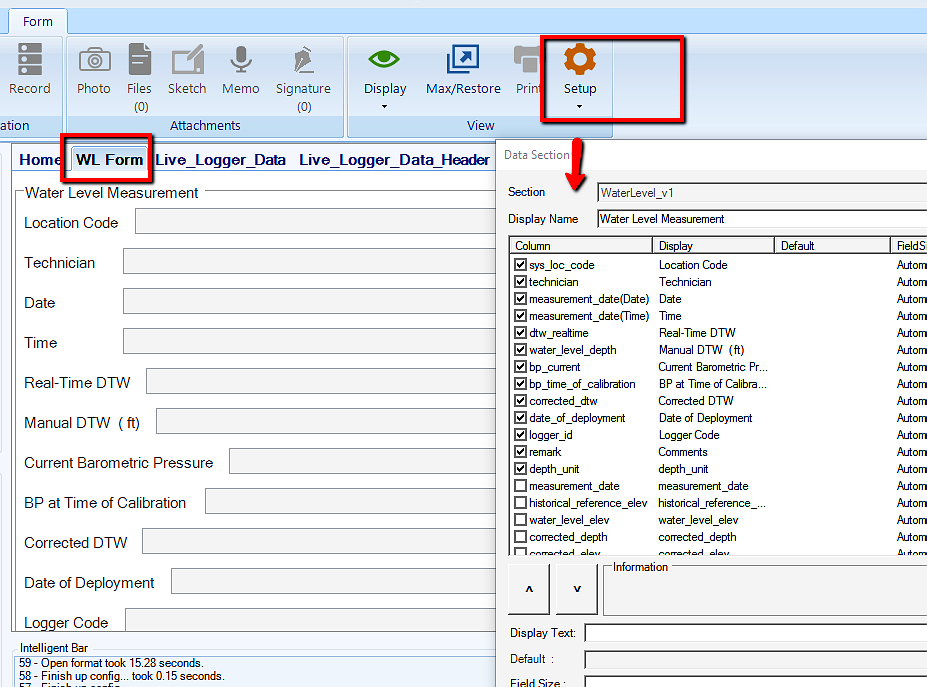Uncheck the remark column checkbox
This screenshot has width=927, height=687.
coord(520,452)
